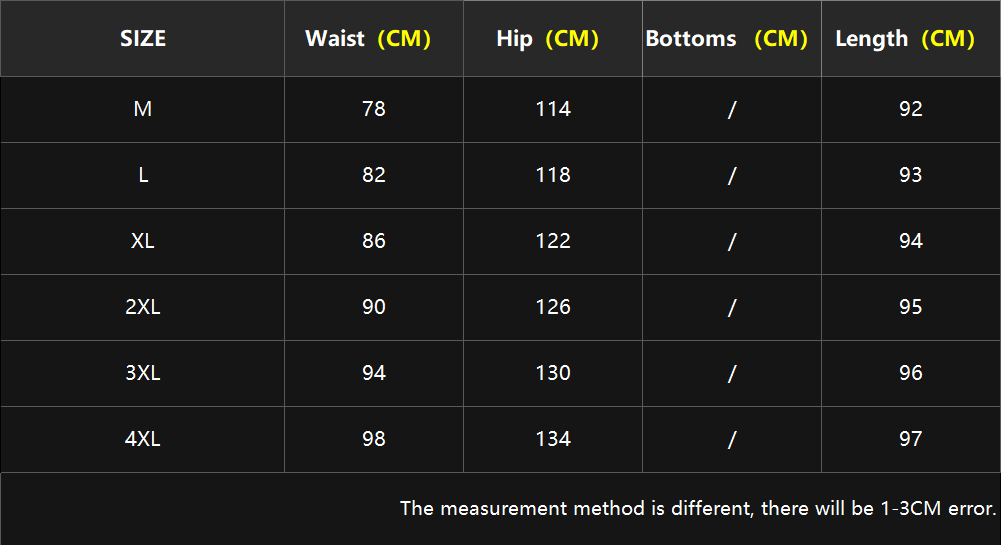1001x546 pixels.
Task: Click the measurement error note text
Action: 698,508
